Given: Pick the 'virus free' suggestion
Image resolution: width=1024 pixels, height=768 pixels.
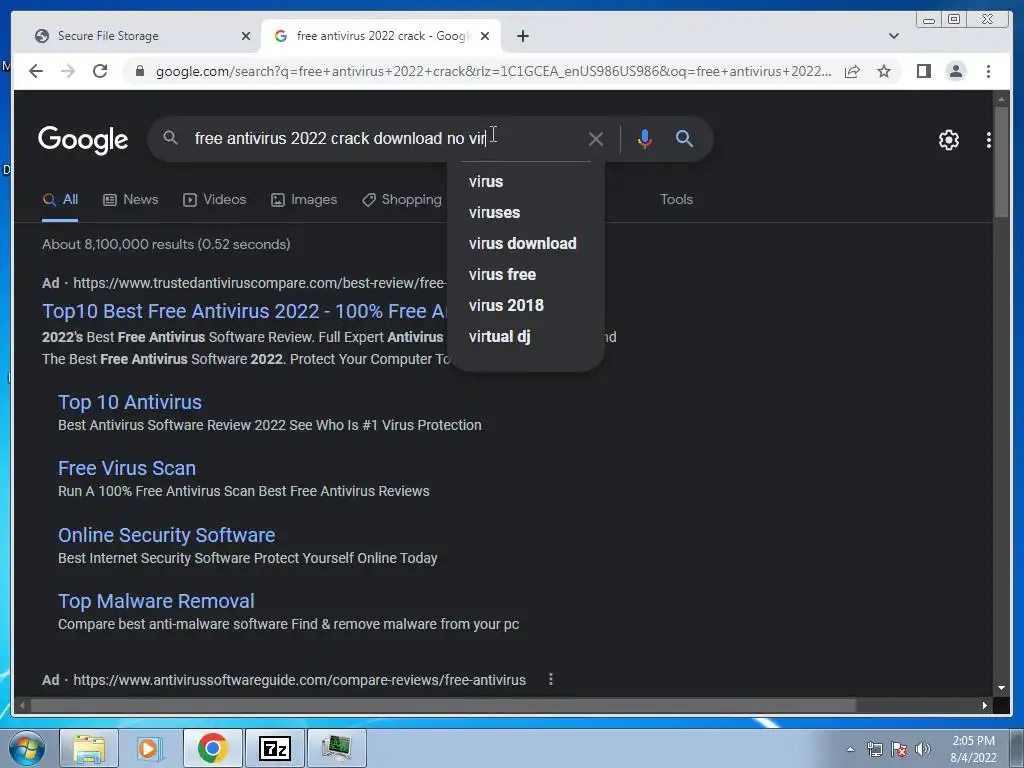Looking at the screenshot, I should (526, 274).
